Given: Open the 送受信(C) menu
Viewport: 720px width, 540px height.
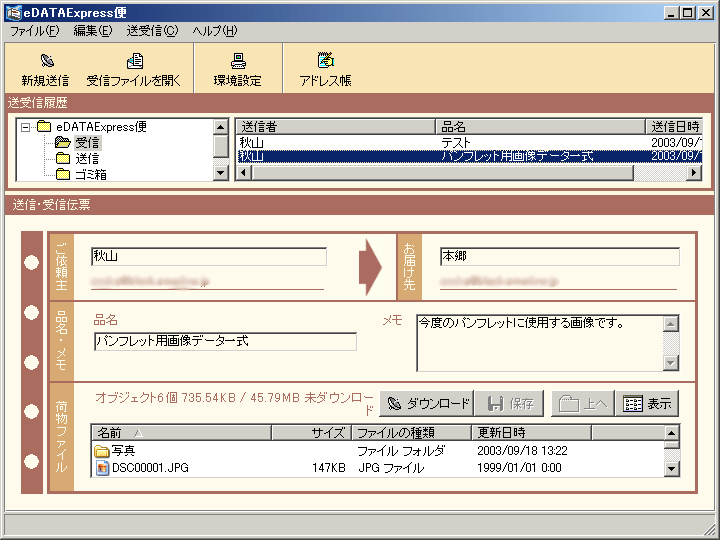Looking at the screenshot, I should pos(152,31).
